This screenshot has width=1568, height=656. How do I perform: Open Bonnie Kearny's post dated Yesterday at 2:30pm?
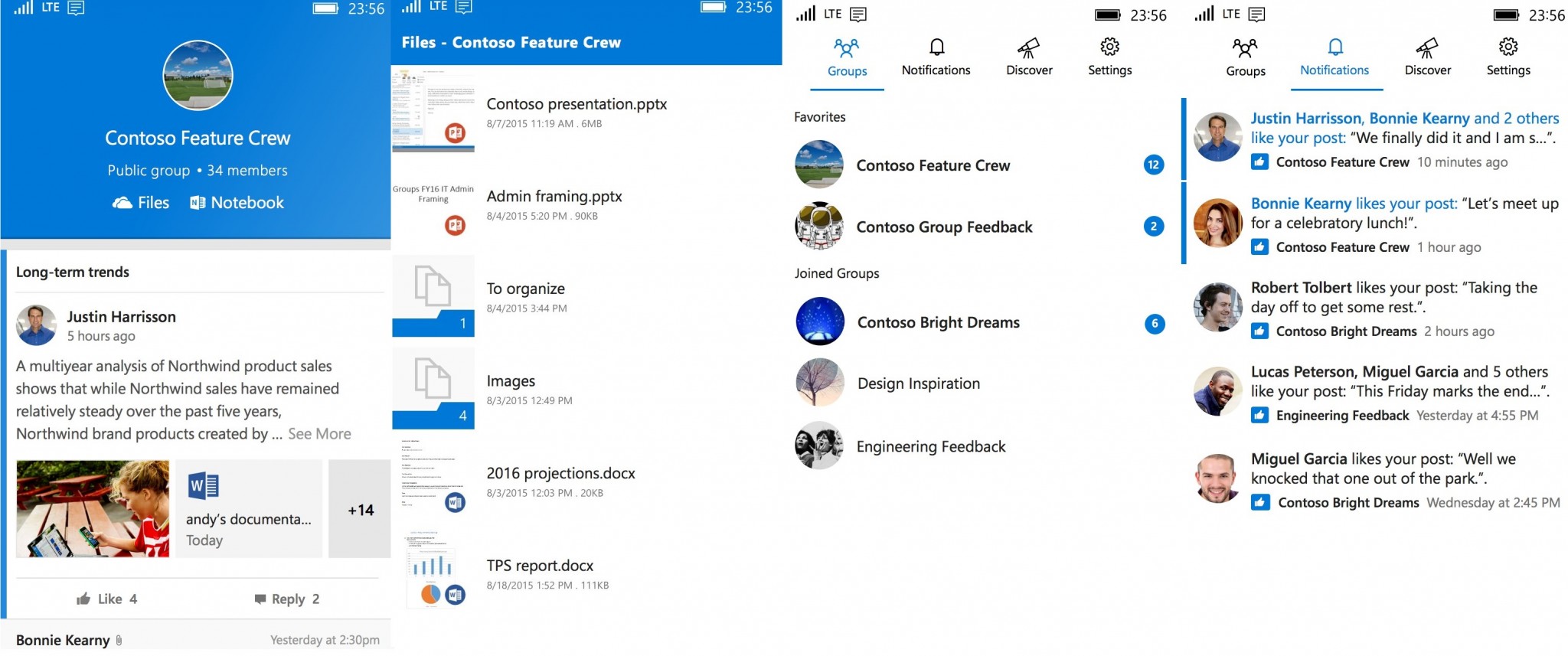[198, 640]
